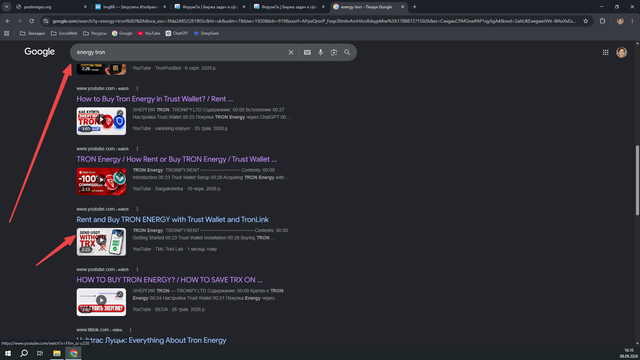Viewport: 640px width, 360px height.
Task: Open Task View in the taskbar
Action: click(x=40, y=353)
